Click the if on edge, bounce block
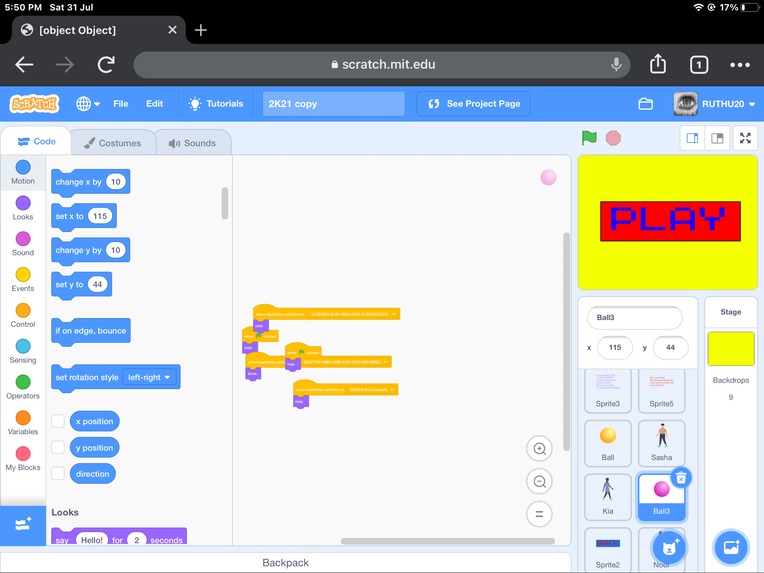 (x=91, y=331)
